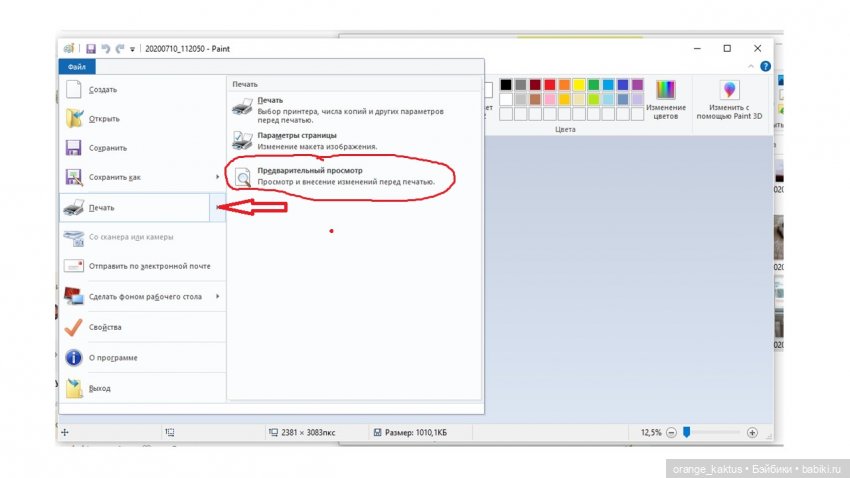Click the Файл tab

pos(76,66)
